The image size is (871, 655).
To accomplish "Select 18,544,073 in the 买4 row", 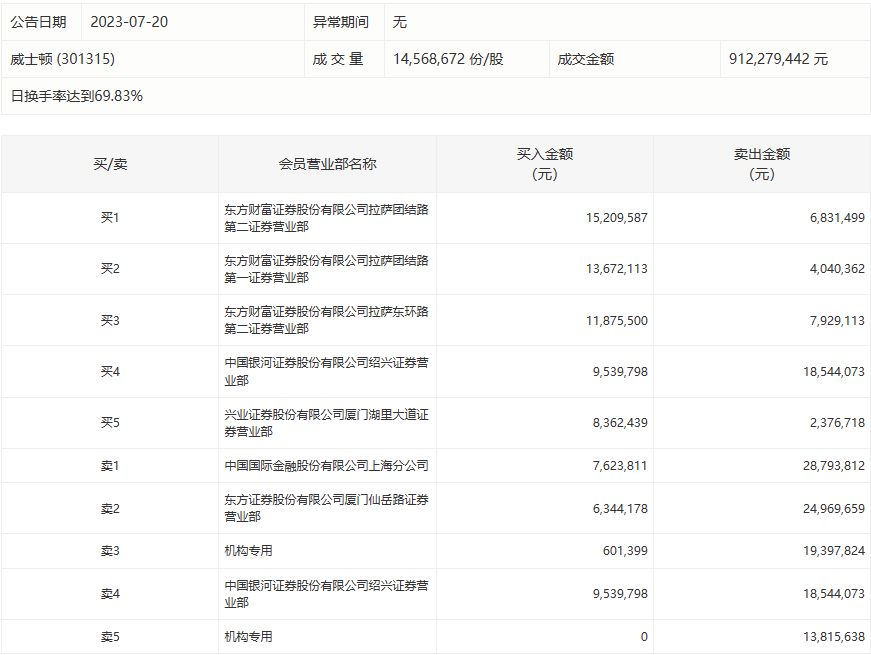I will click(x=834, y=372).
